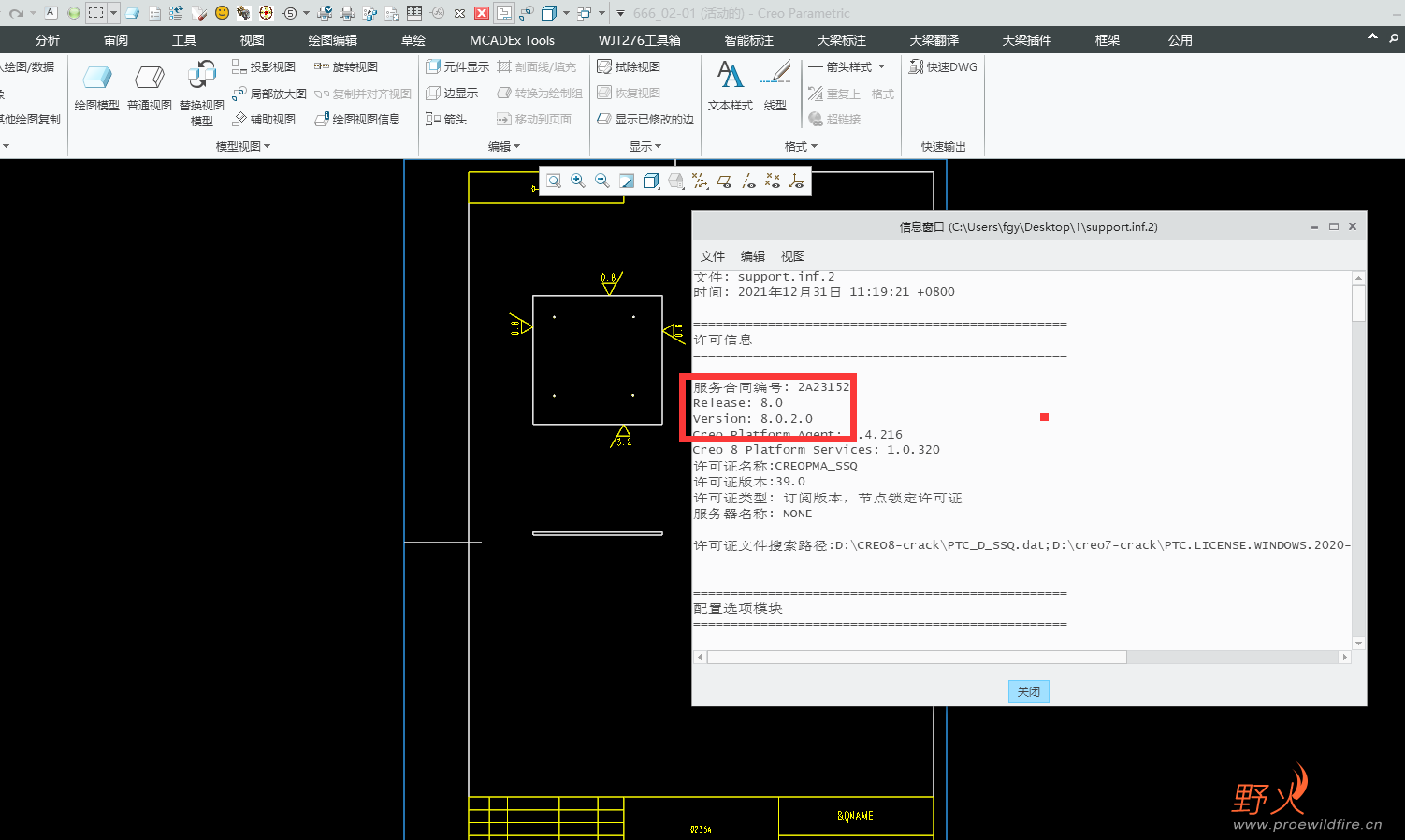Click the green sphere icon in quick access toolbar

tap(73, 13)
